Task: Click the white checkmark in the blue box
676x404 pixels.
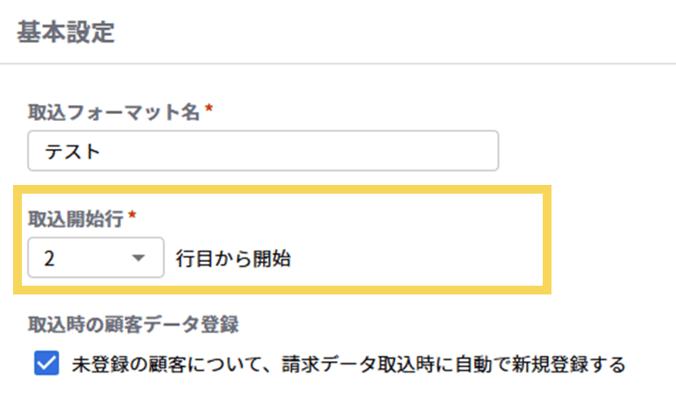Action: click(46, 364)
